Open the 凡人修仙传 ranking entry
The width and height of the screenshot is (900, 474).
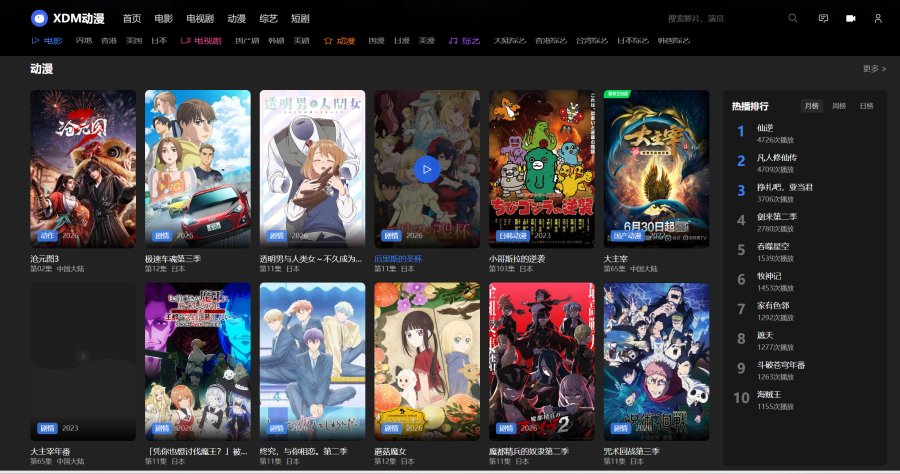(777, 158)
